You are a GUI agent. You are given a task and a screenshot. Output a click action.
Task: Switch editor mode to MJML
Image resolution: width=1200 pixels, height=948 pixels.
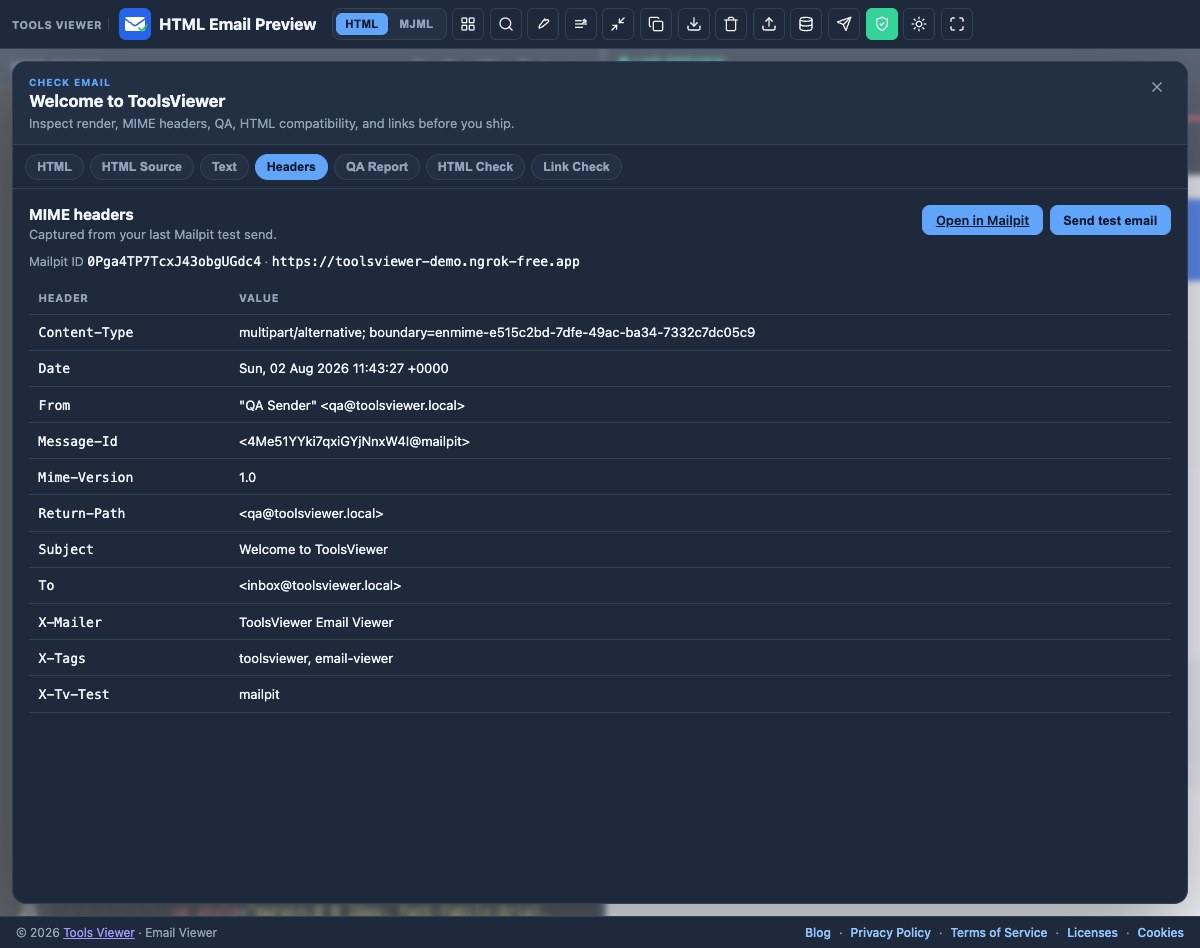pos(416,24)
